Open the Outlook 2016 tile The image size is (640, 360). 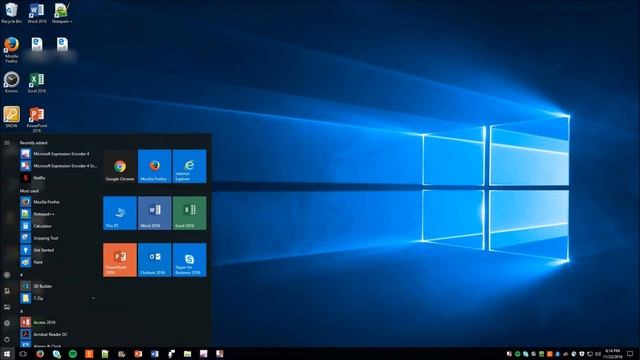tap(154, 260)
